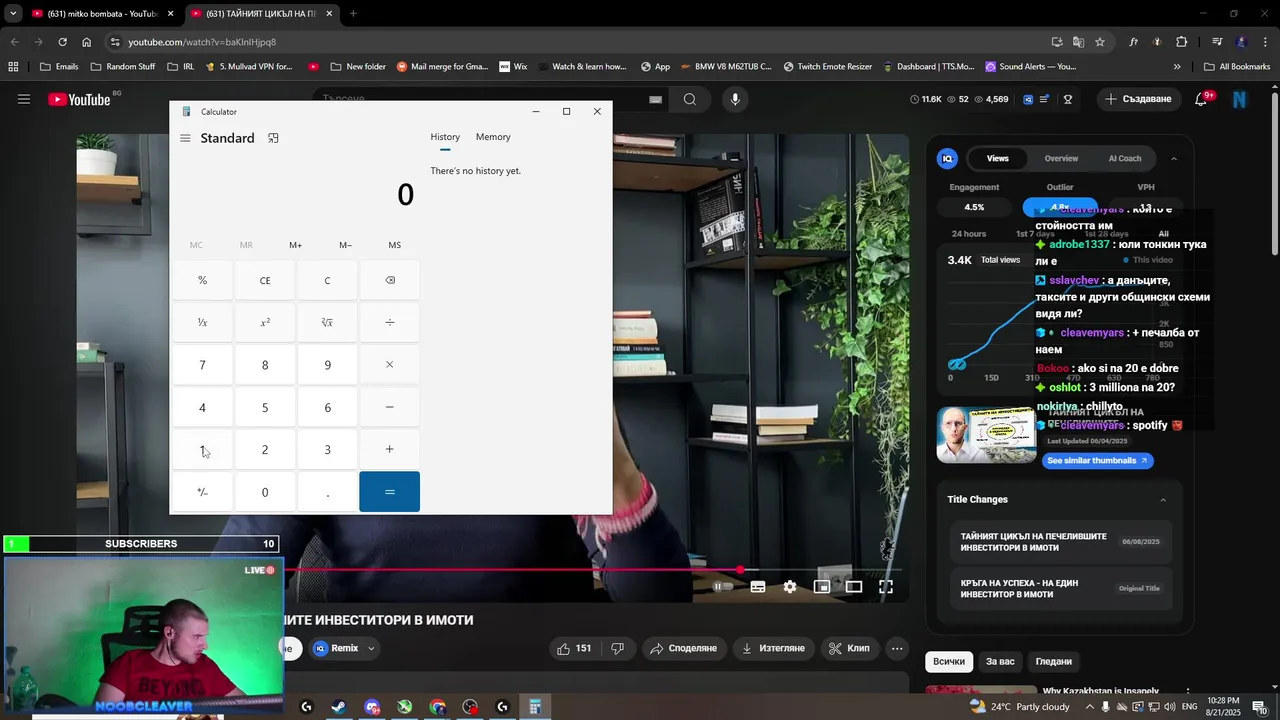Image resolution: width=1280 pixels, height=720 pixels.
Task: Start YouTube voice search microphone
Action: click(735, 99)
